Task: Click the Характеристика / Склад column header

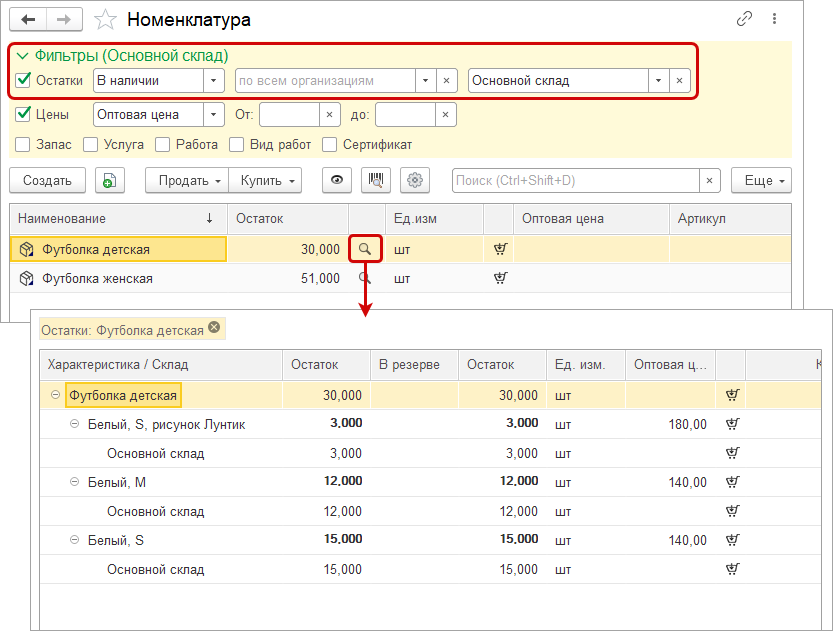Action: pos(161,365)
